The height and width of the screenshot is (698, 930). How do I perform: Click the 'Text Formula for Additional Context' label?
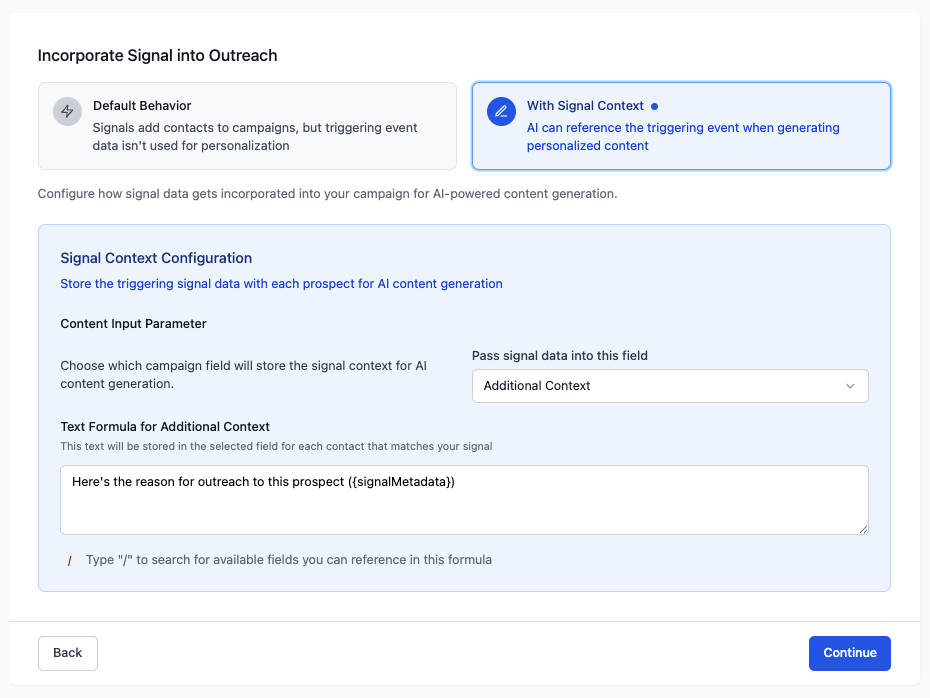pyautogui.click(x=165, y=427)
